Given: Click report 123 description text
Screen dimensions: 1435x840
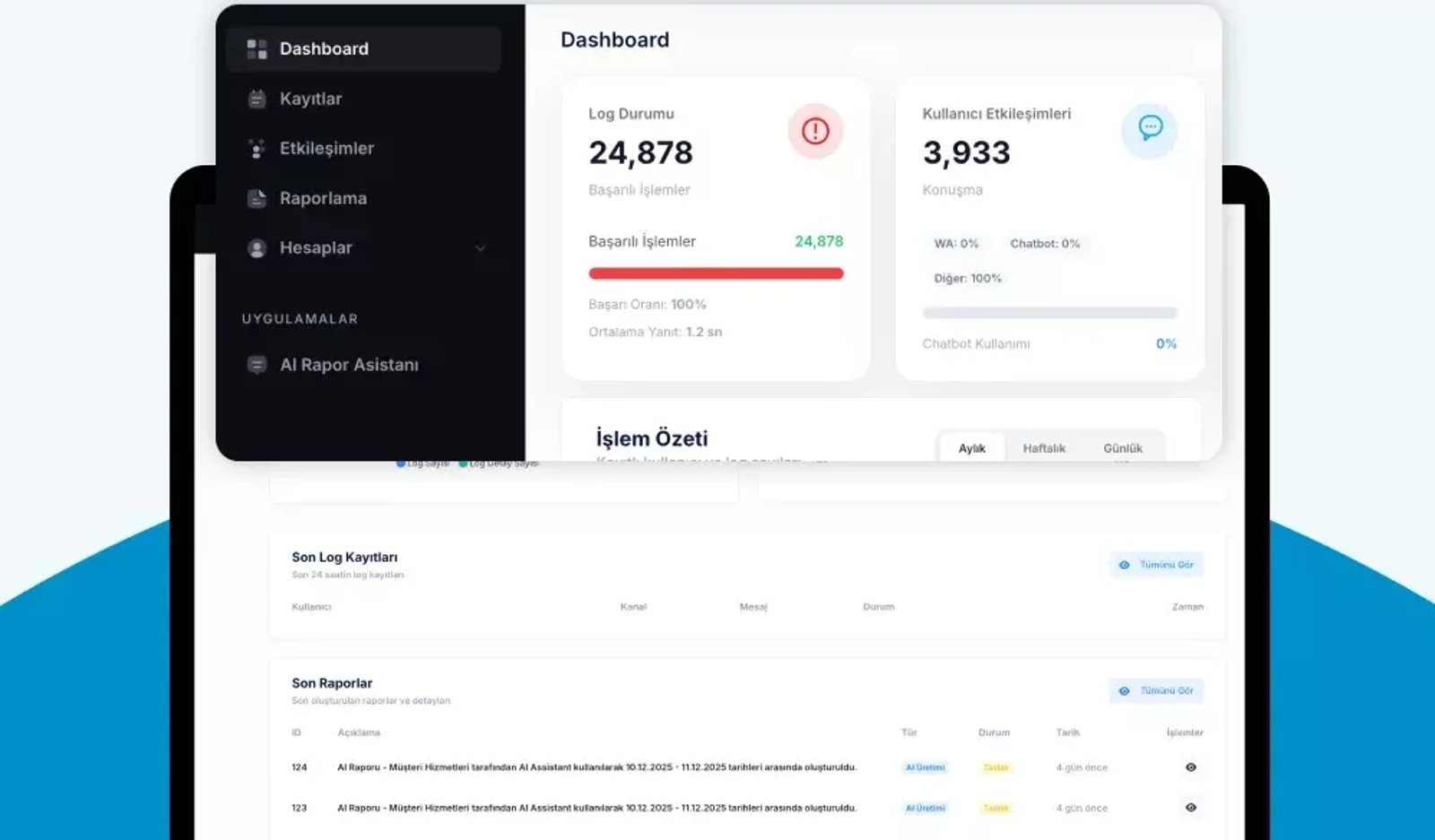Looking at the screenshot, I should pos(597,808).
